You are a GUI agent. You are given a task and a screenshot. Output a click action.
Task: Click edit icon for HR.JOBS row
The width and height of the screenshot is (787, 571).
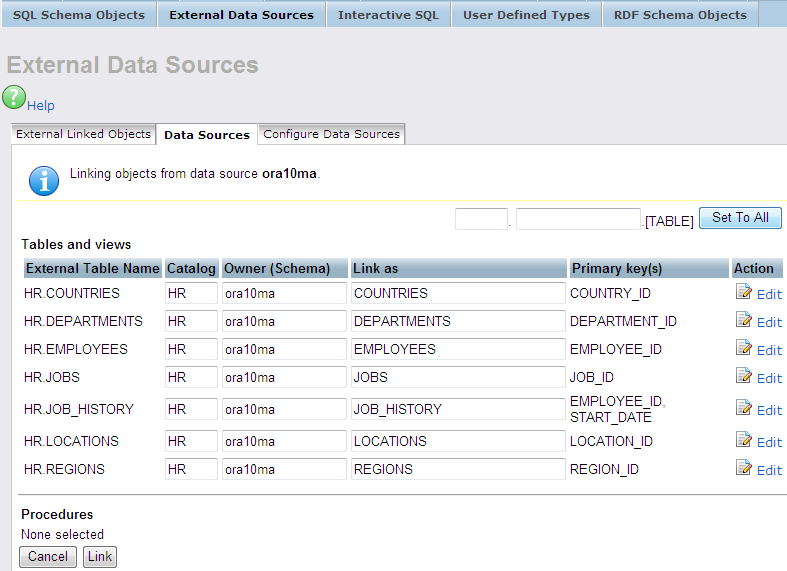[743, 377]
